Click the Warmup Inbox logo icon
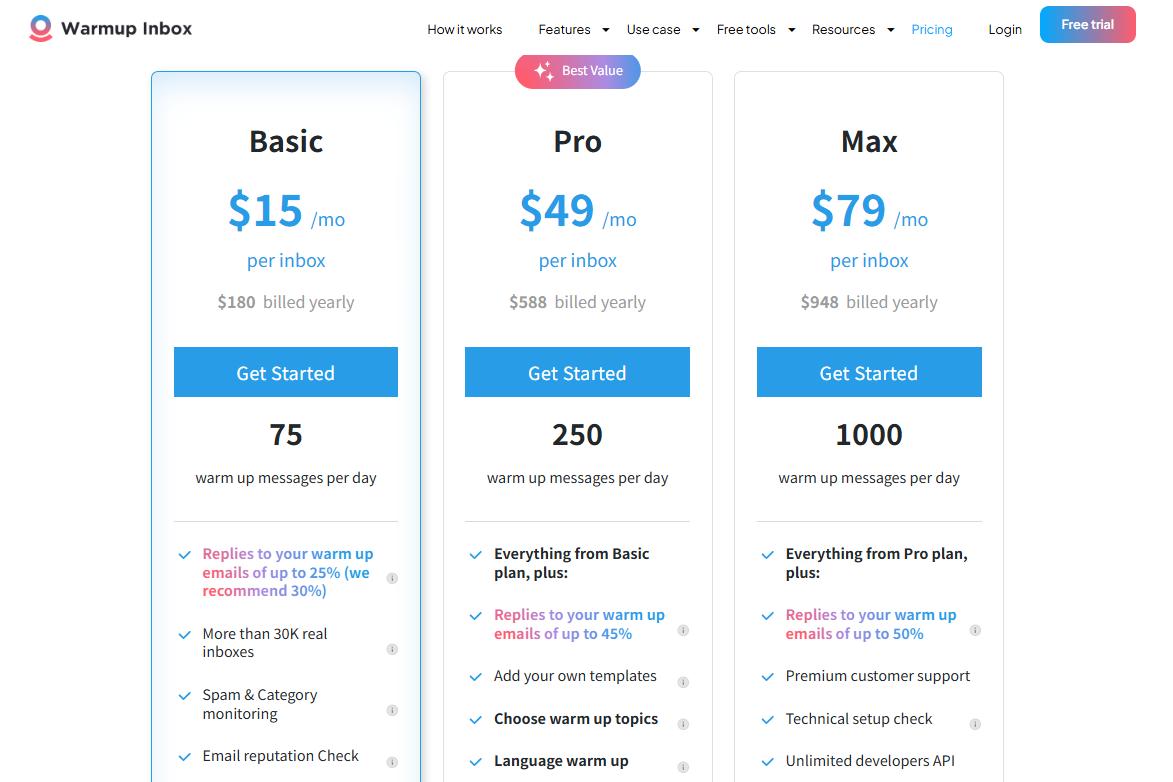 pyautogui.click(x=40, y=28)
